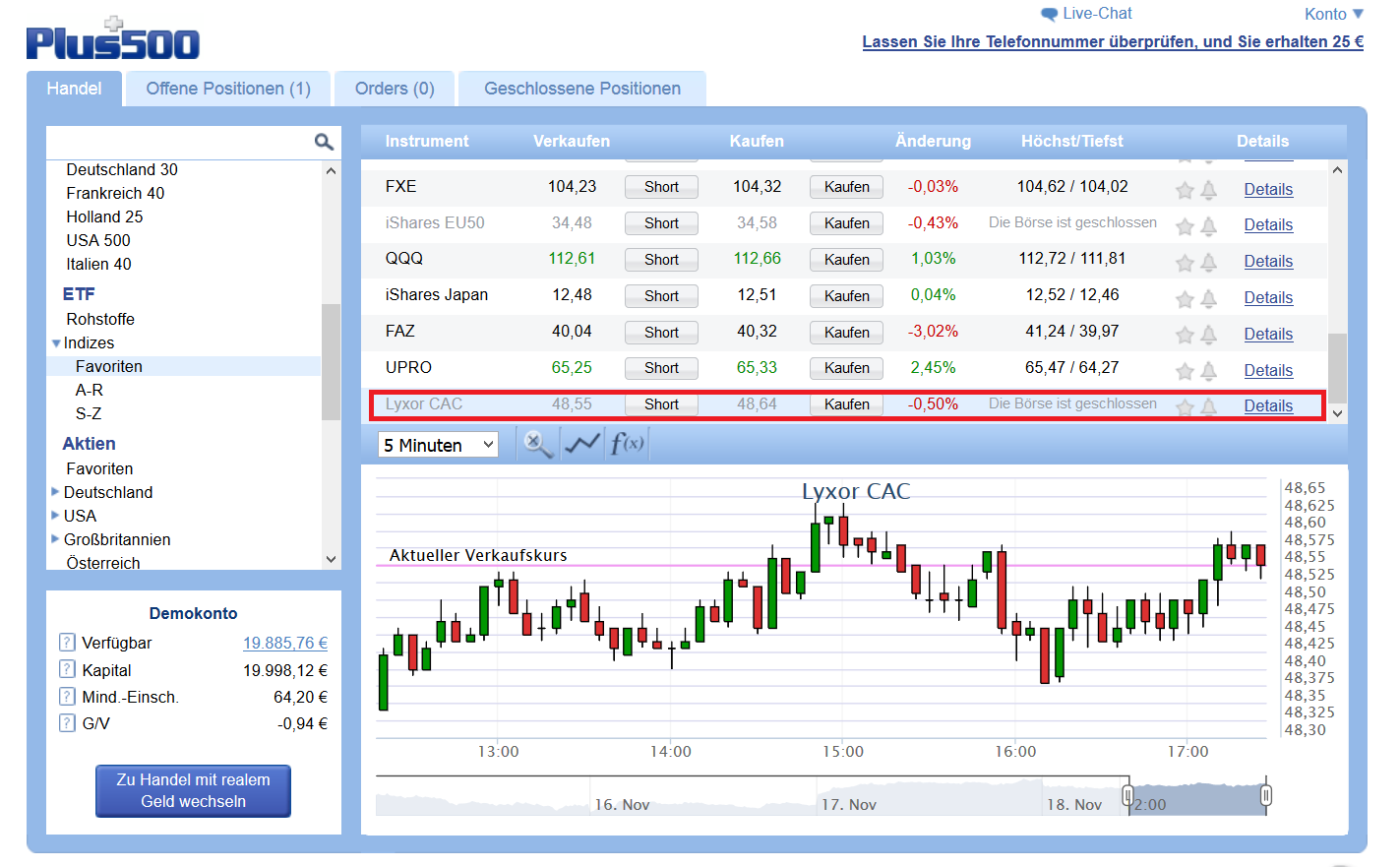Click Short button for FAZ
This screenshot has width=1400, height=867.
click(x=661, y=333)
